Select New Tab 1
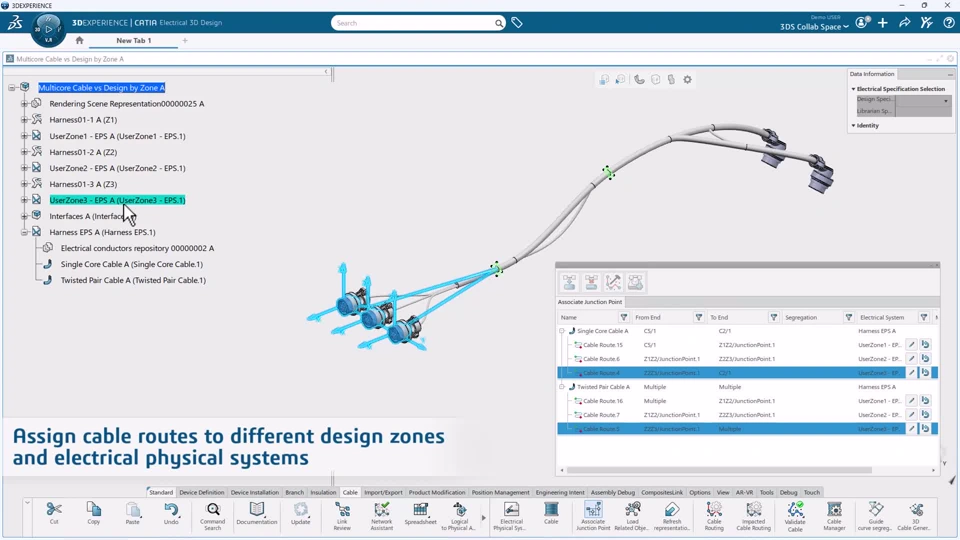This screenshot has width=960, height=540. [x=133, y=40]
